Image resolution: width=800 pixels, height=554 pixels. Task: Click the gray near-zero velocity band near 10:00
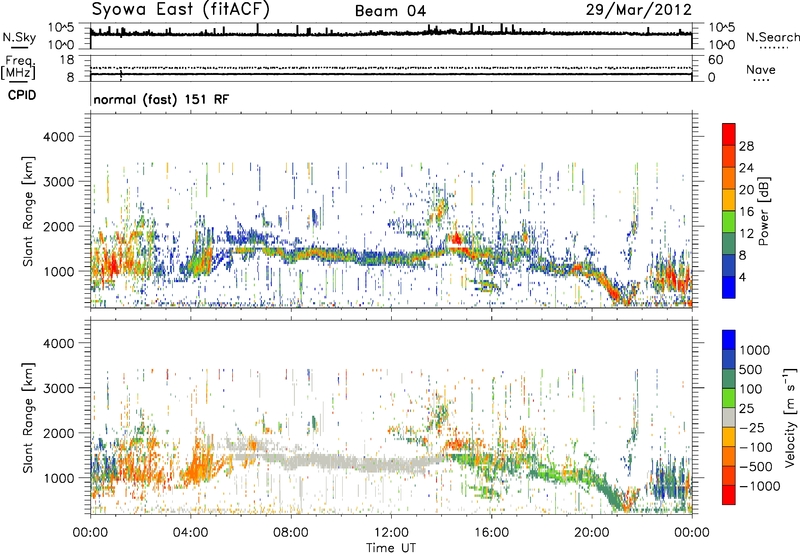pos(341,461)
